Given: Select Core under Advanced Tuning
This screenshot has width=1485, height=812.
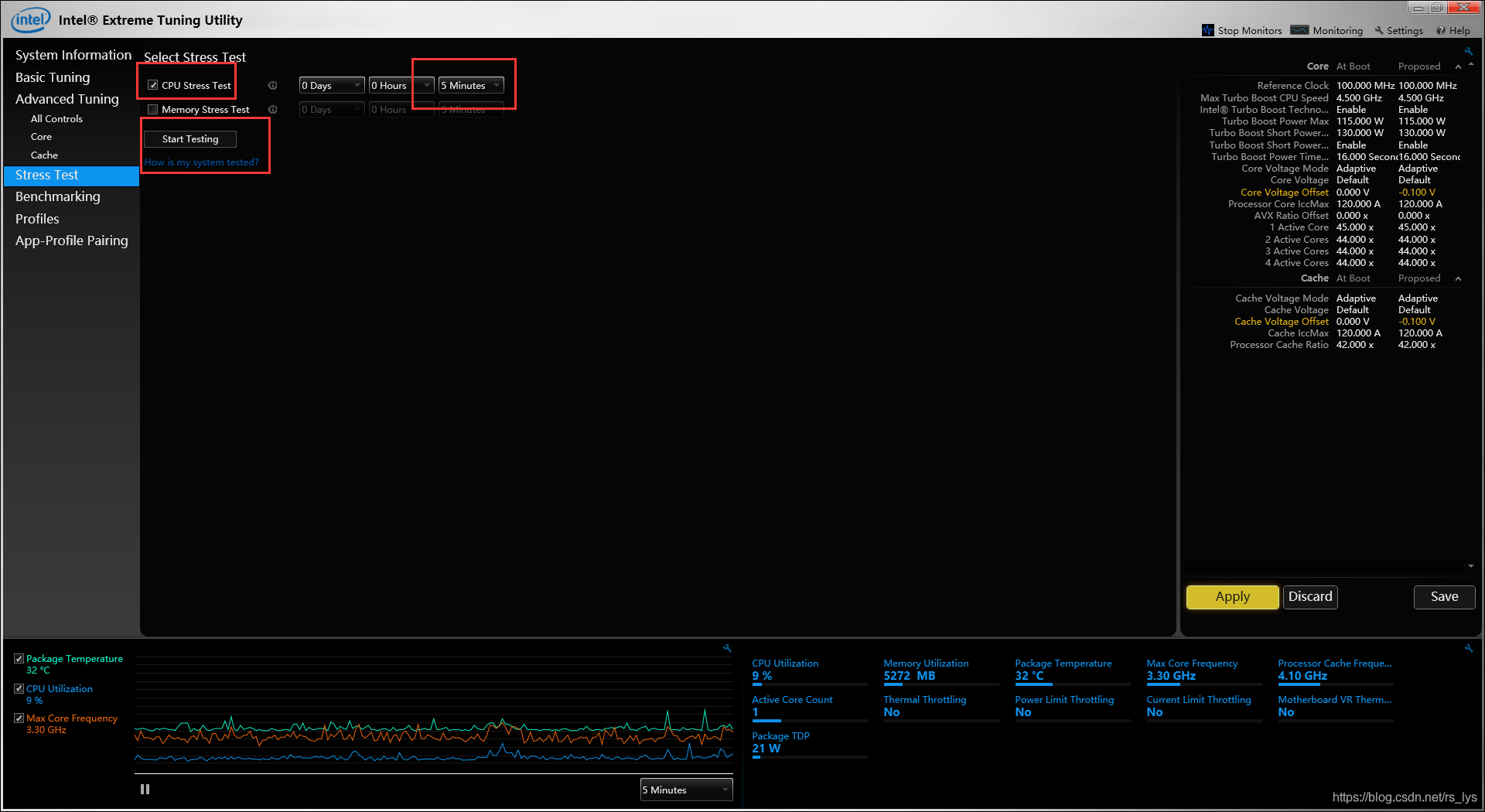Looking at the screenshot, I should (x=41, y=137).
